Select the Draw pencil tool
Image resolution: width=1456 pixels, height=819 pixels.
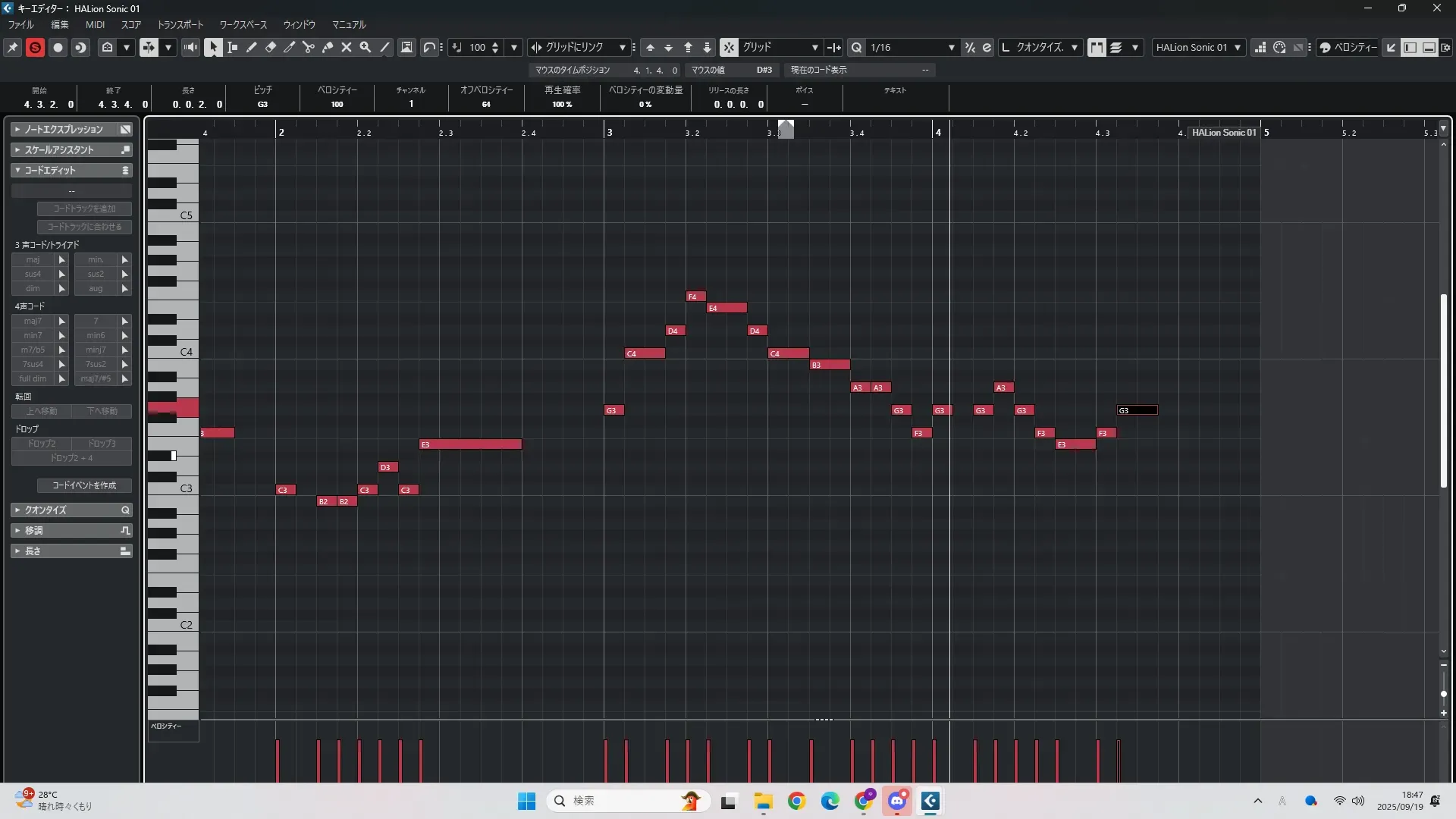[251, 47]
